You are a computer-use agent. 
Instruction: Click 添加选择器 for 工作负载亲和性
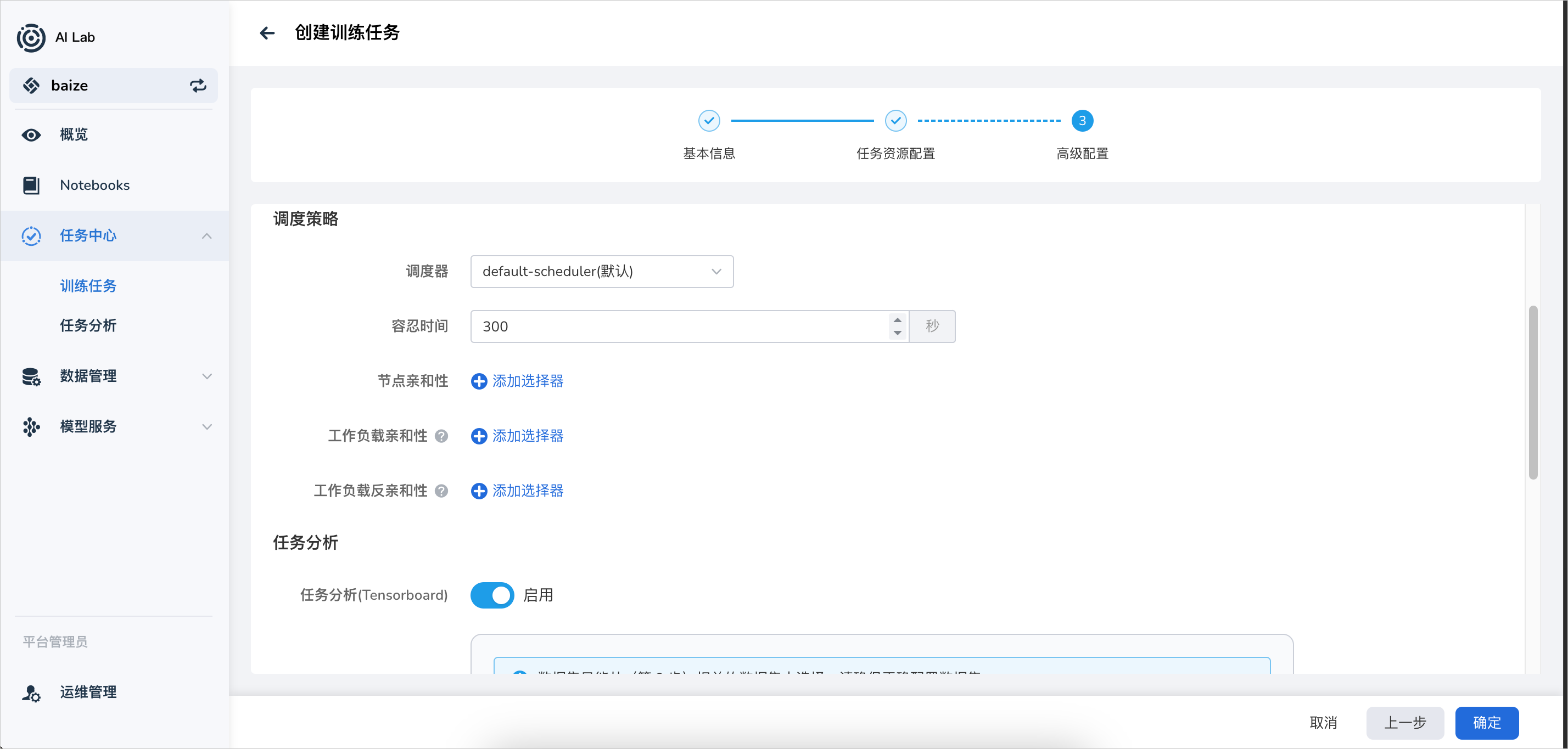(528, 436)
